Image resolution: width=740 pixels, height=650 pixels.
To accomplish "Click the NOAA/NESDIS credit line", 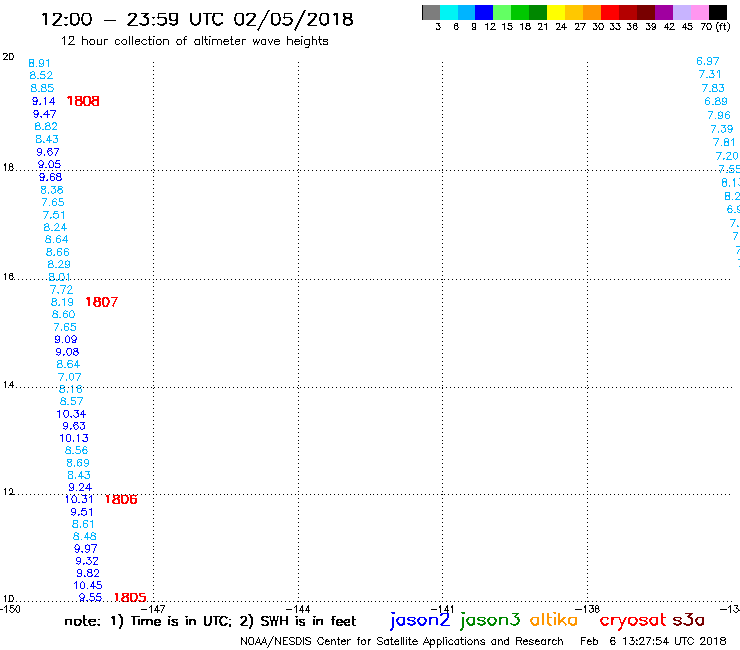I will [402, 641].
